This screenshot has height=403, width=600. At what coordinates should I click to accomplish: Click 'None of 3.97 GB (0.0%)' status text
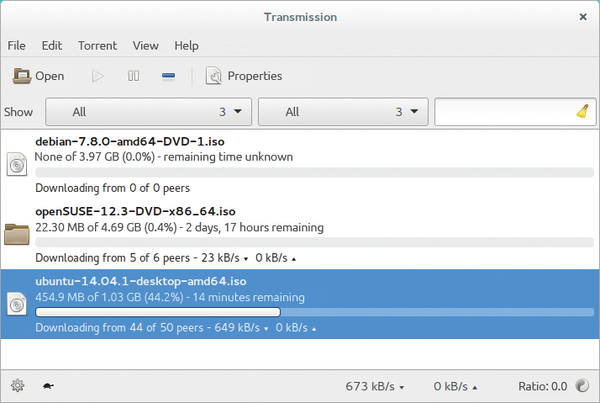[x=95, y=157]
